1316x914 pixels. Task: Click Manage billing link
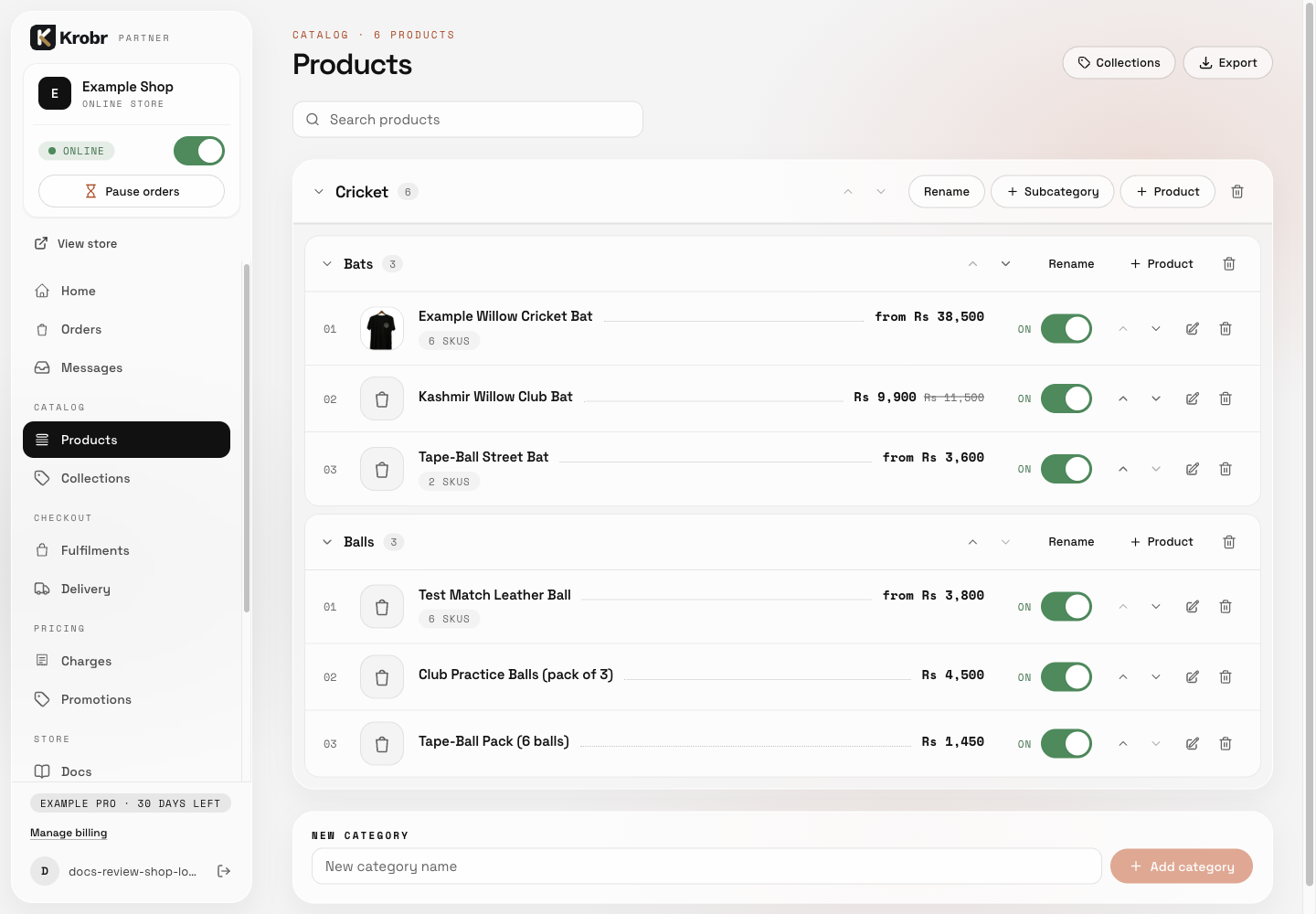[69, 833]
